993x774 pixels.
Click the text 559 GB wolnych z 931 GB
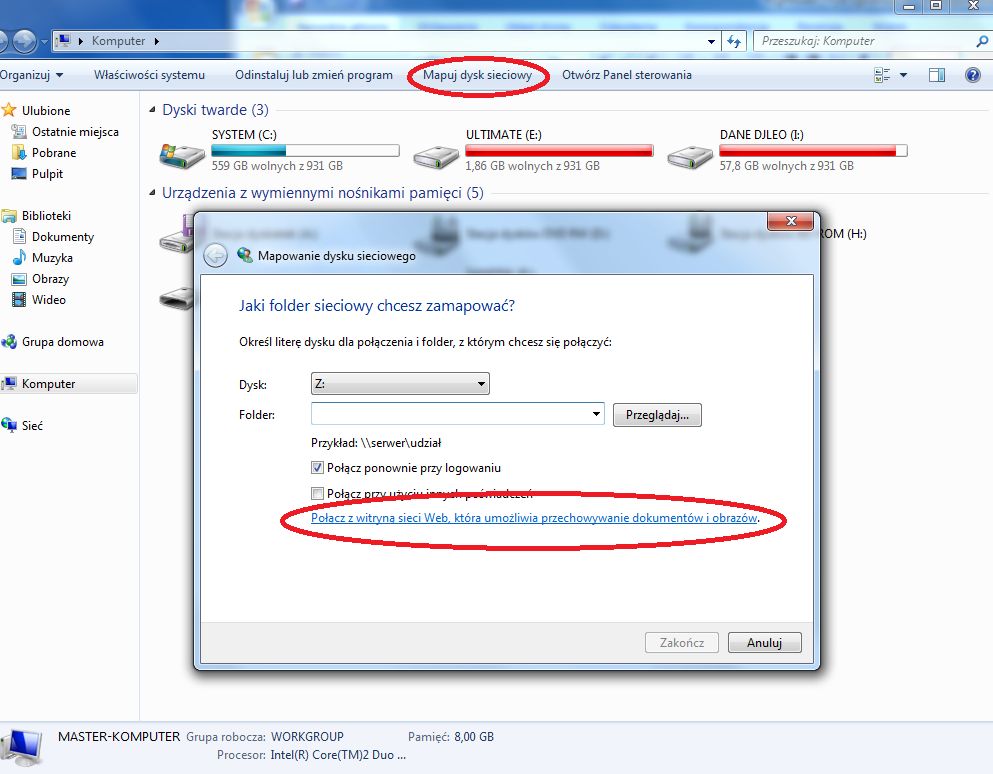(x=277, y=166)
